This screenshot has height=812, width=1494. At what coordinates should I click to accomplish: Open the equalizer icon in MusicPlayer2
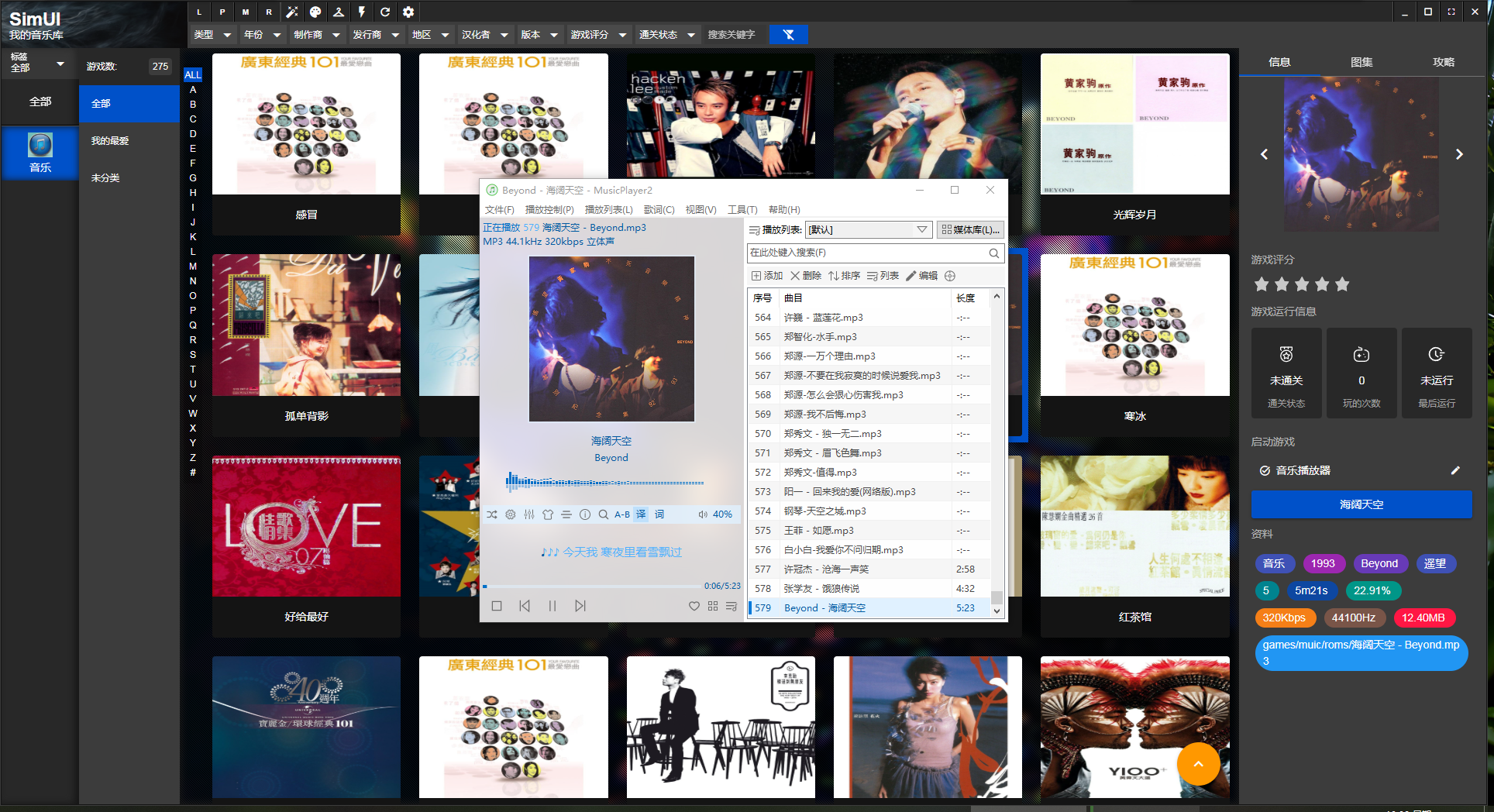pos(529,514)
